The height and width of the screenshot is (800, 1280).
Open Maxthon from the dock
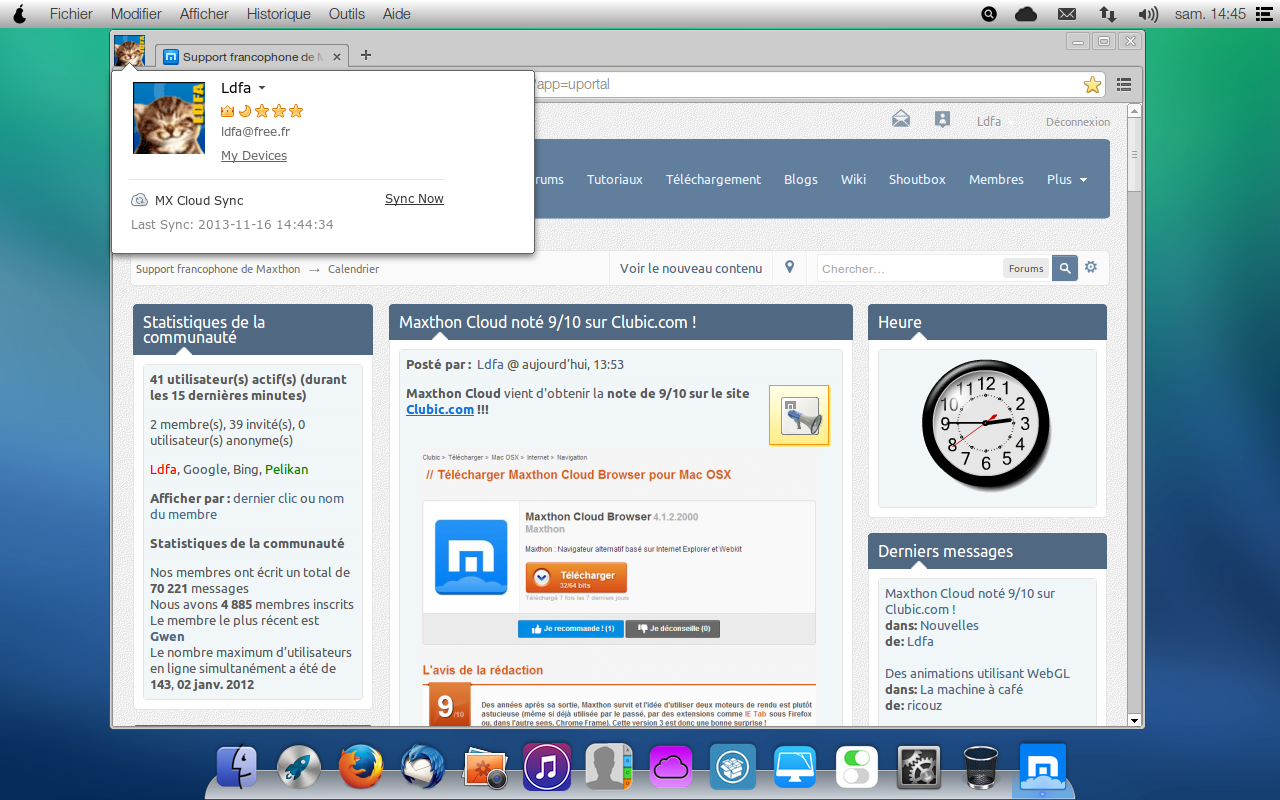point(1043,768)
